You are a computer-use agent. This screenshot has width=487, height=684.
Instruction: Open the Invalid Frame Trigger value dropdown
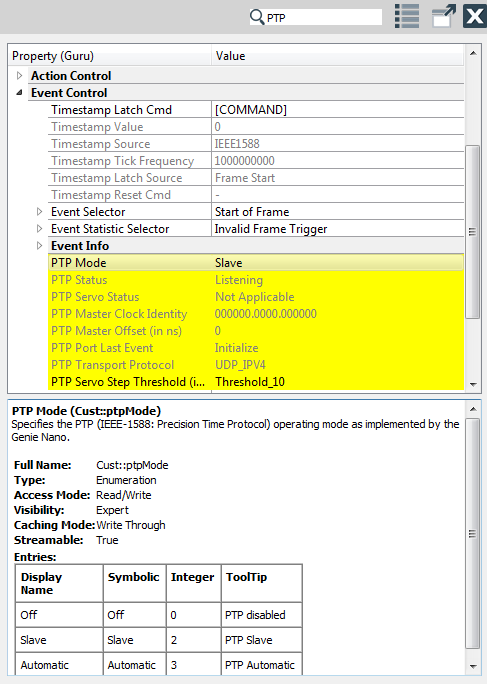tap(338, 229)
